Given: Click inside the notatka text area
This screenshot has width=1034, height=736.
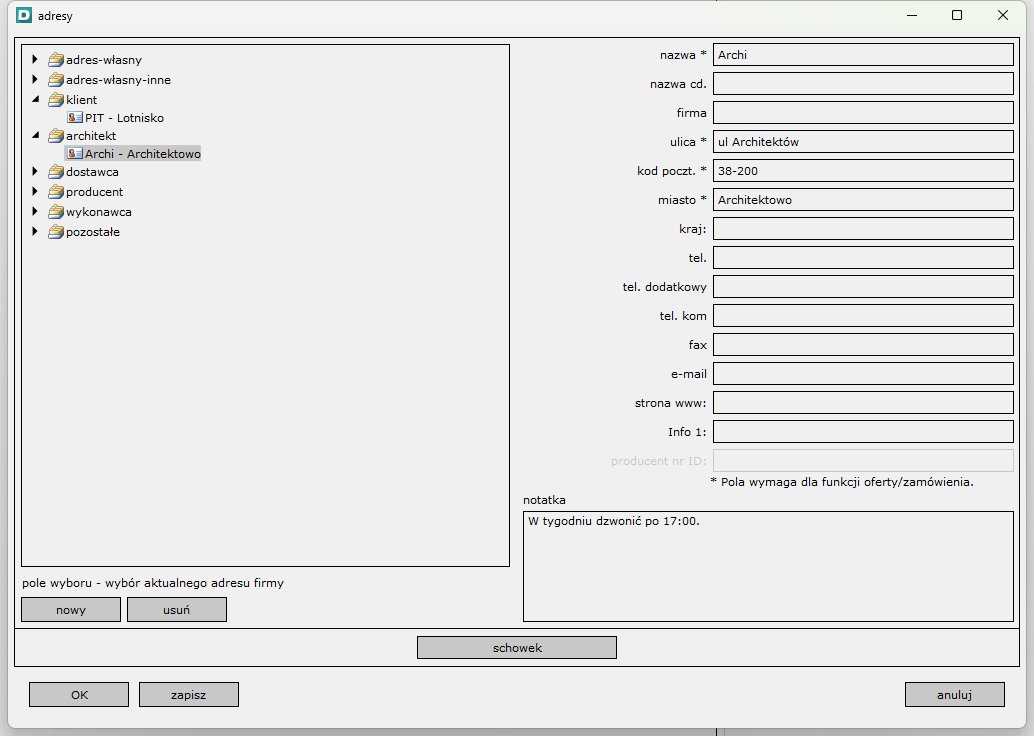Looking at the screenshot, I should [768, 565].
